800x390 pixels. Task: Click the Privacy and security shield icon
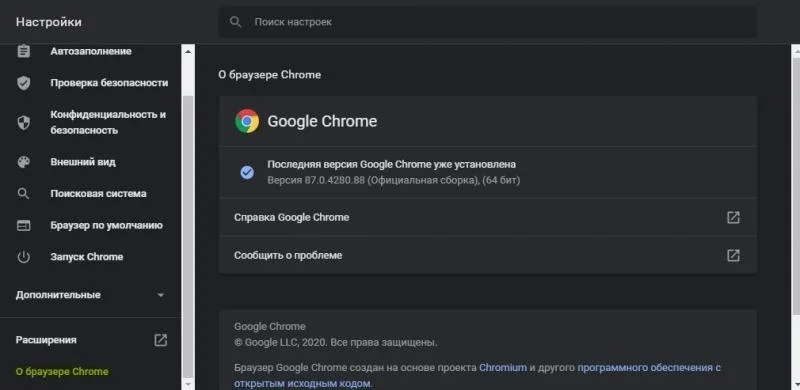23,123
